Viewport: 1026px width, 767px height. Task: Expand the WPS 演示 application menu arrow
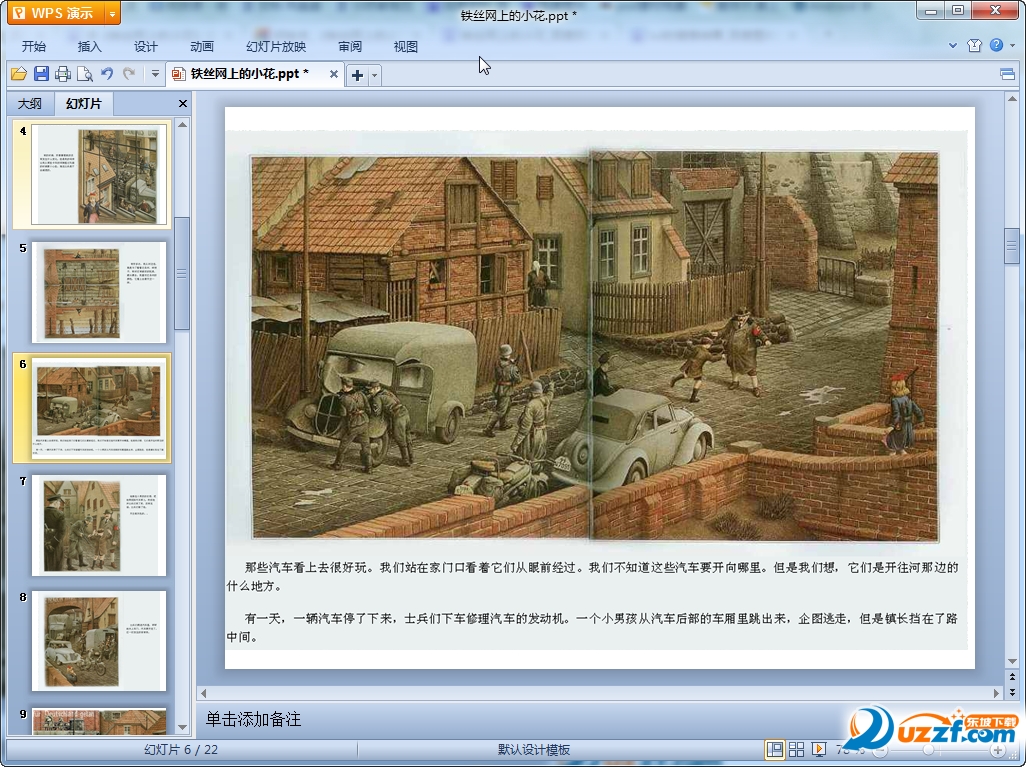(x=112, y=13)
